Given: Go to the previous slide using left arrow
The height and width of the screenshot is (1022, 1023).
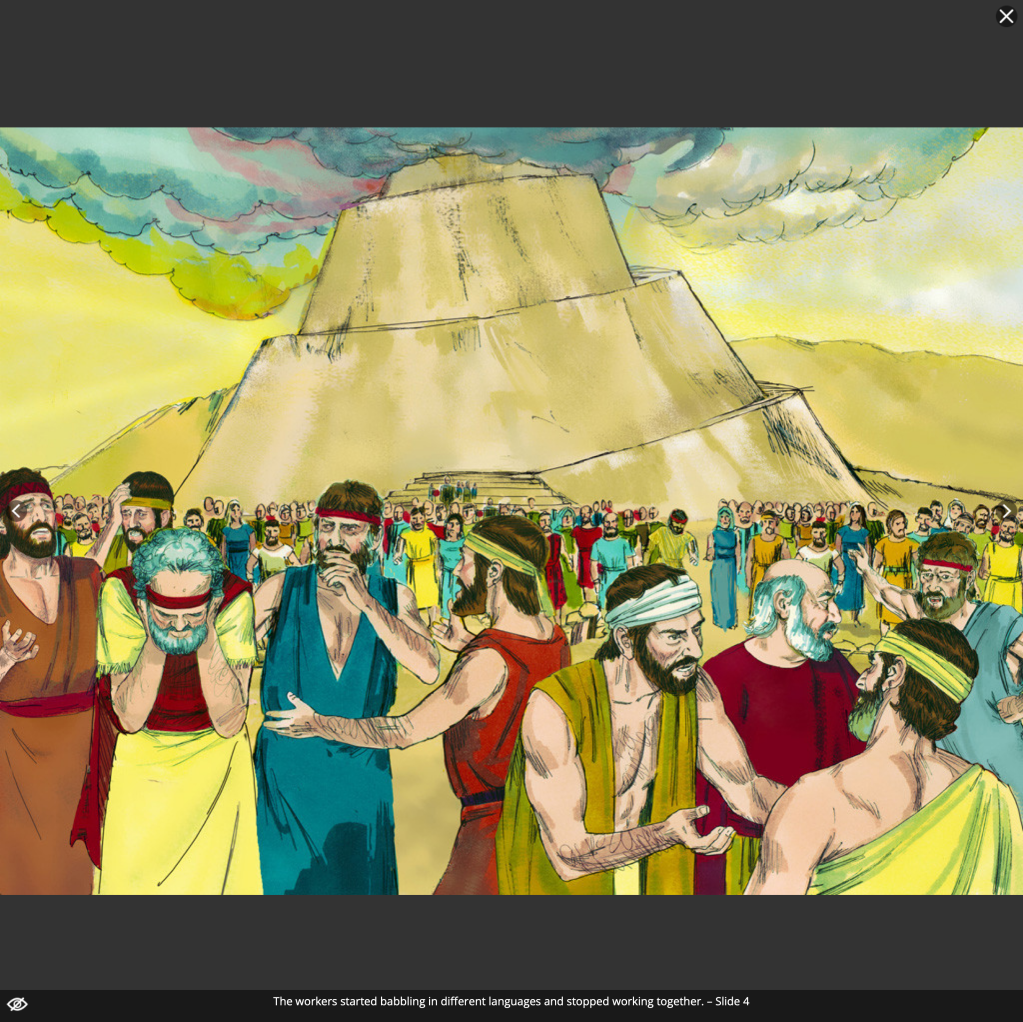Looking at the screenshot, I should pyautogui.click(x=16, y=511).
